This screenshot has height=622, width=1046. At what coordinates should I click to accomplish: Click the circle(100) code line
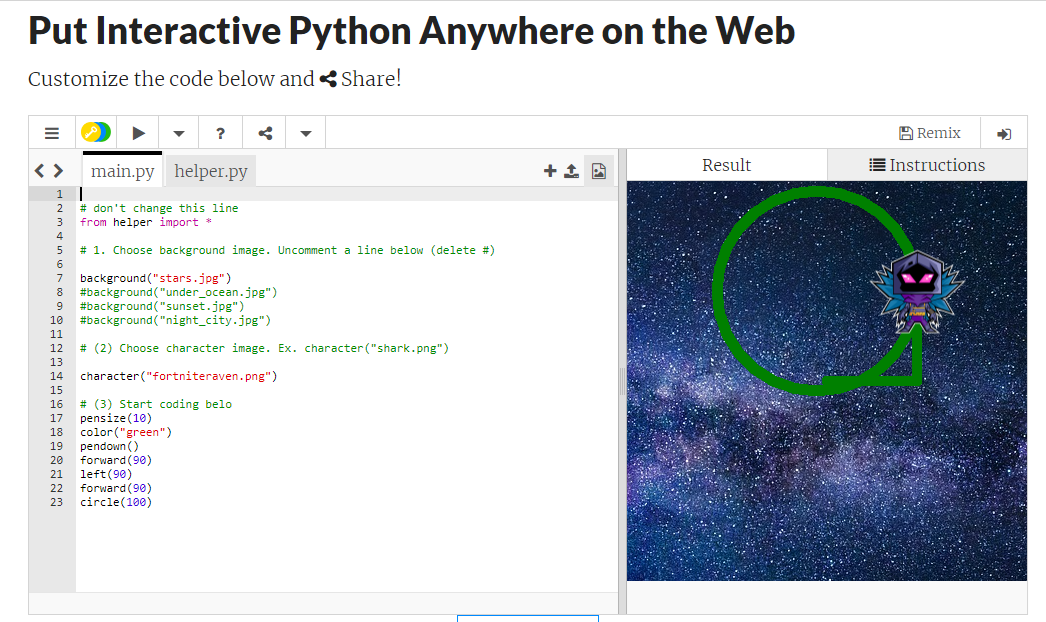click(x=116, y=502)
